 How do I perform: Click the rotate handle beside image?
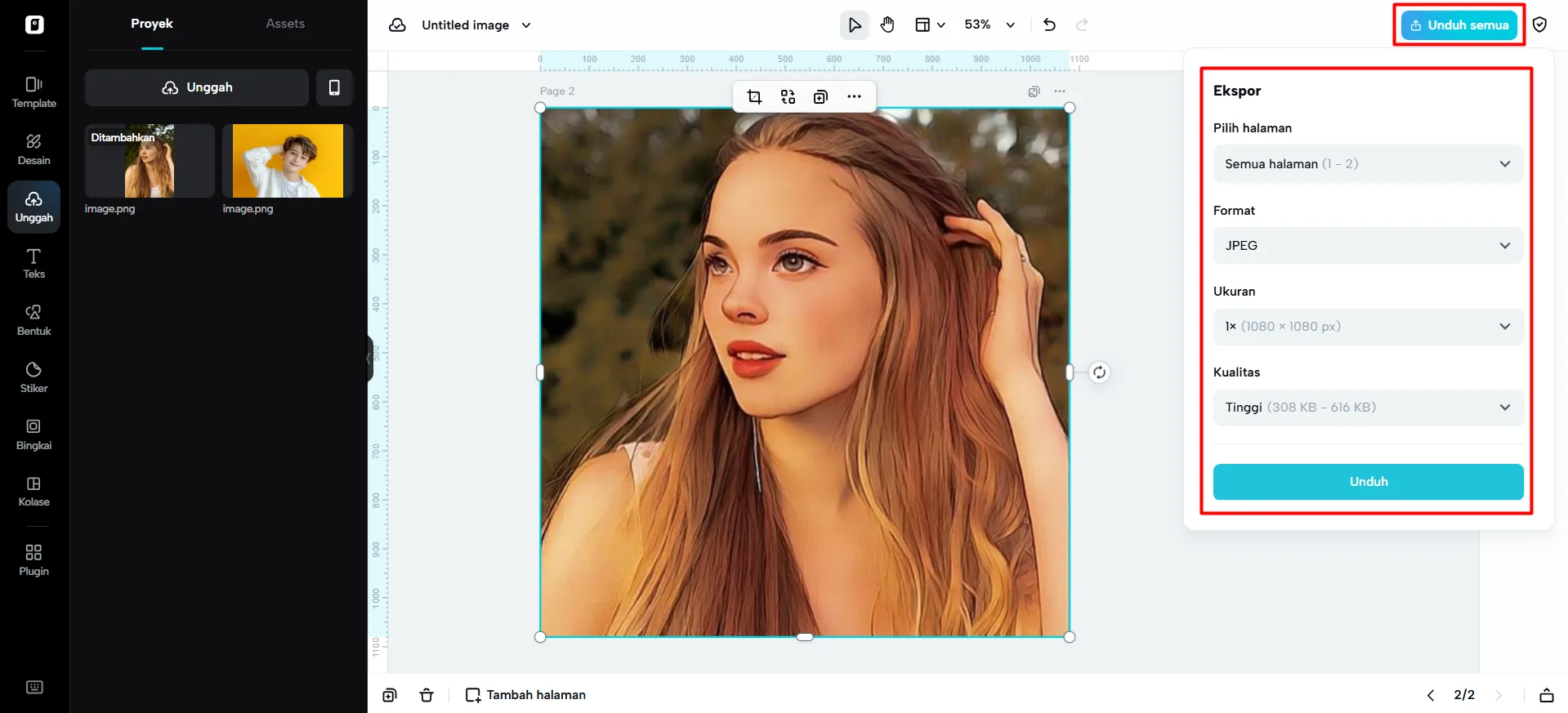click(x=1099, y=372)
